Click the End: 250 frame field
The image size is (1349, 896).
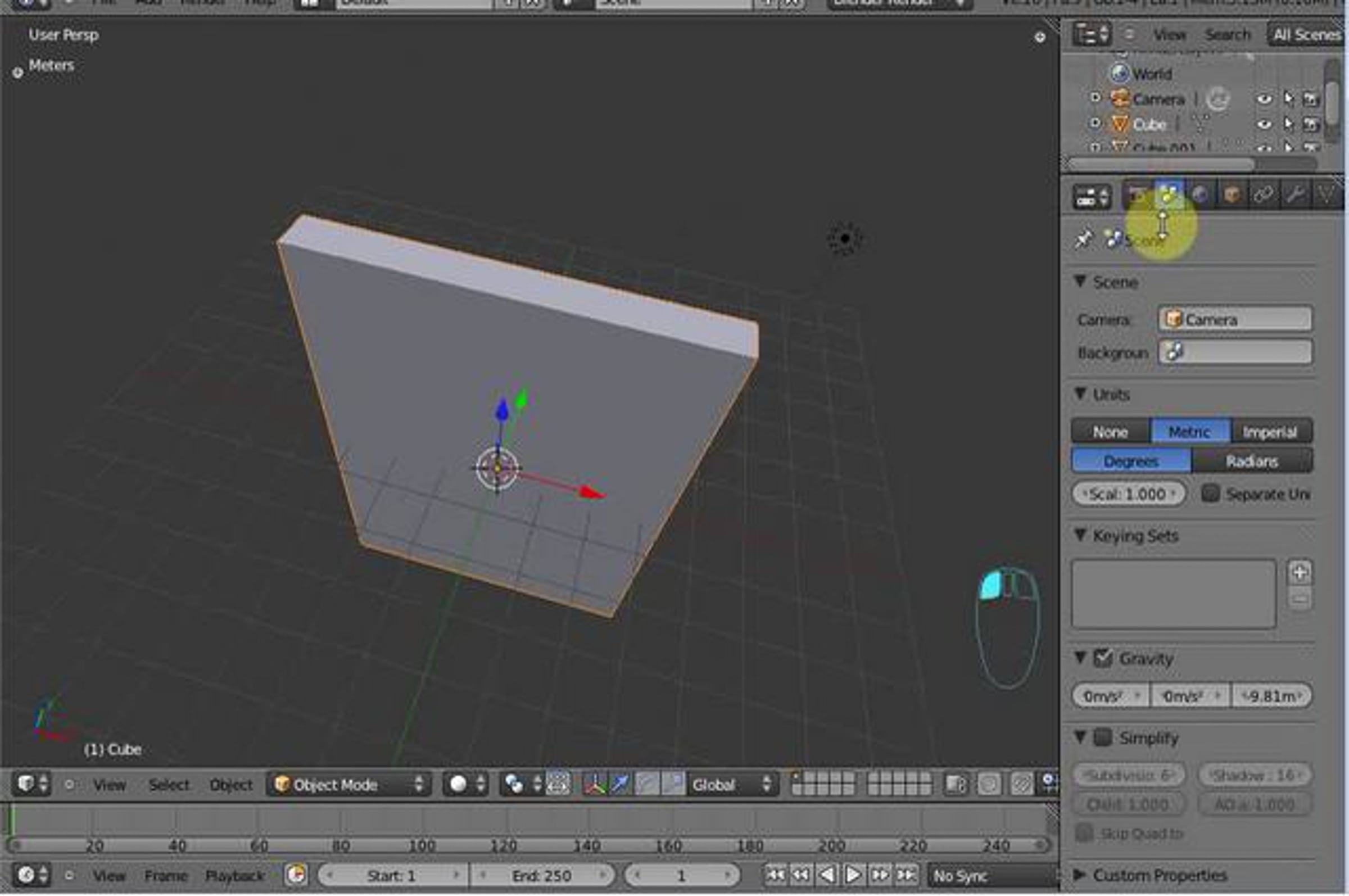pyautogui.click(x=541, y=875)
